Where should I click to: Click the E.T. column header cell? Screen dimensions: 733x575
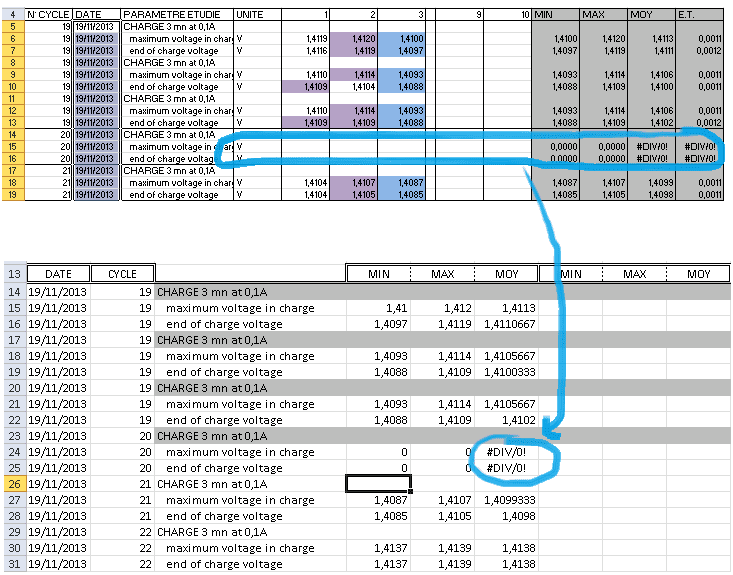pyautogui.click(x=699, y=15)
